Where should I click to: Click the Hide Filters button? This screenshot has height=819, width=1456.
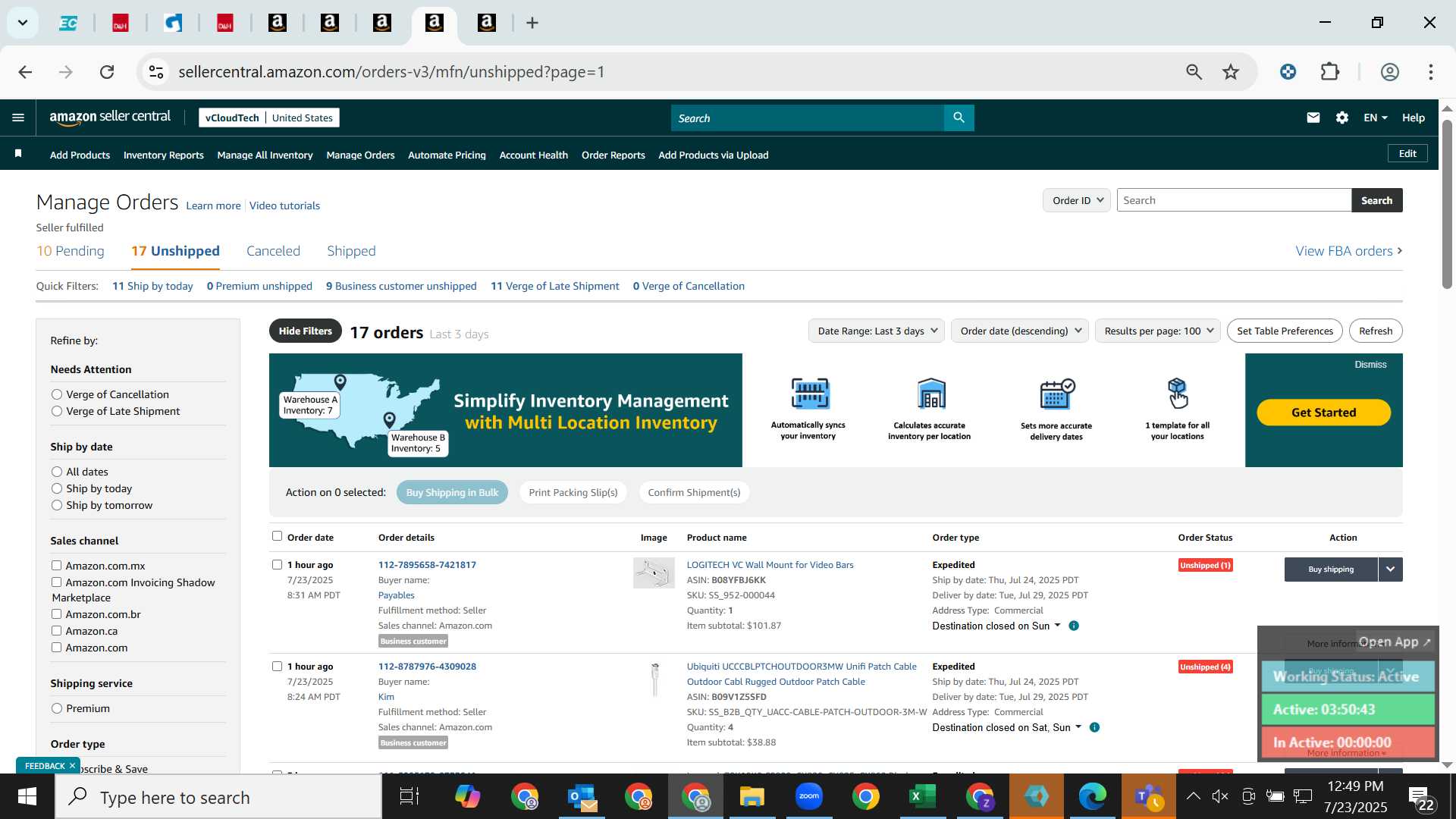click(x=305, y=331)
